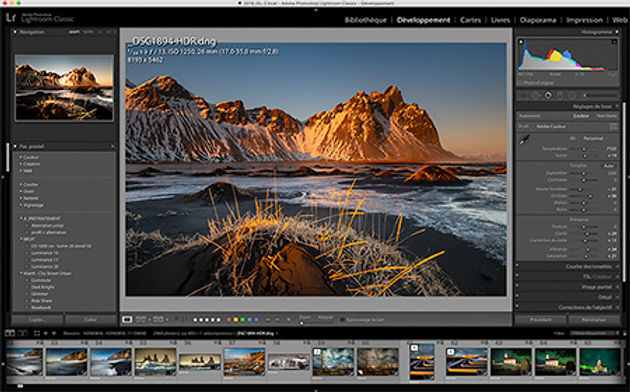Toggle the Courbe des tonalités panel switch
The width and height of the screenshot is (630, 392).
point(518,266)
